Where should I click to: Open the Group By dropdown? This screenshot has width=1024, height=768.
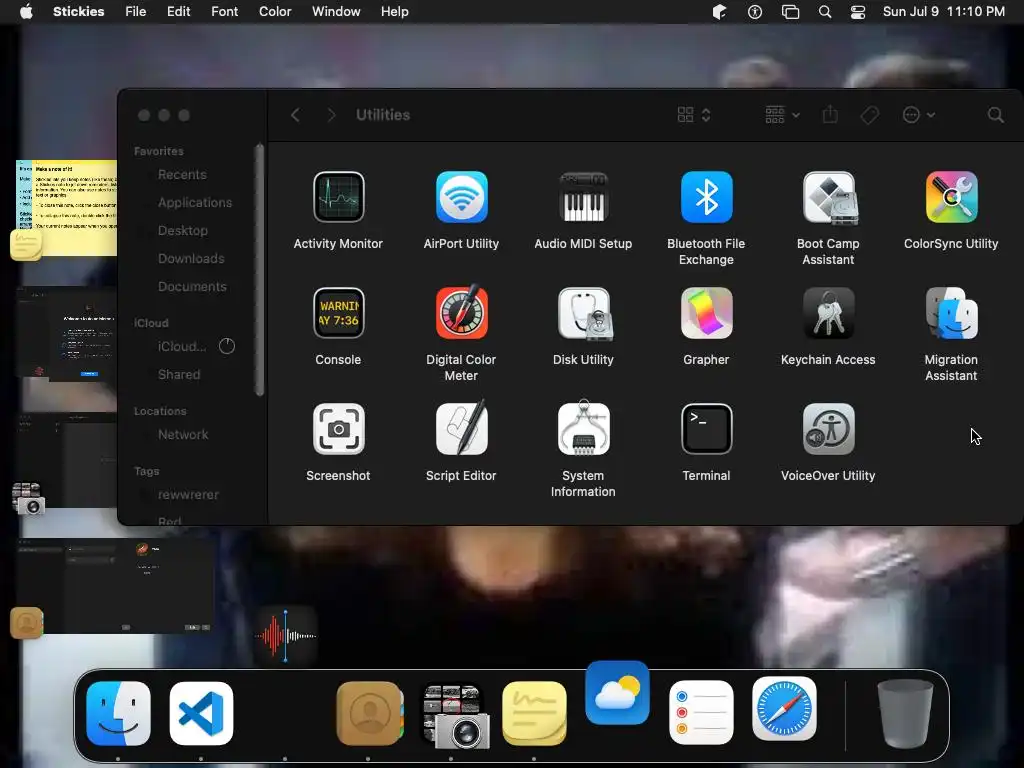(x=782, y=115)
